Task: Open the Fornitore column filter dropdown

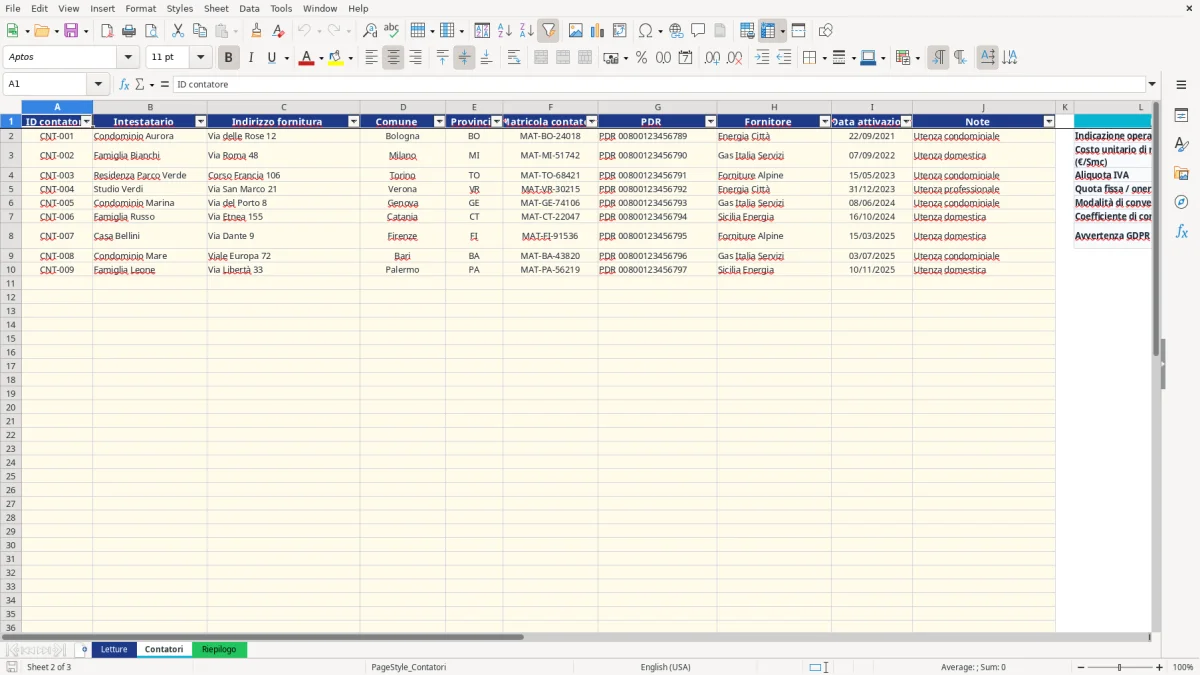Action: 825,122
